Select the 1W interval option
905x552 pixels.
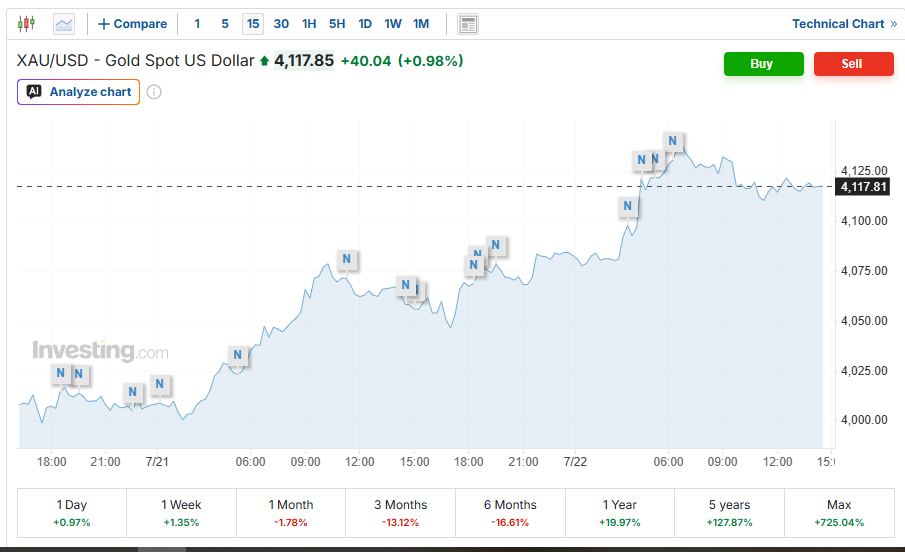[x=393, y=24]
